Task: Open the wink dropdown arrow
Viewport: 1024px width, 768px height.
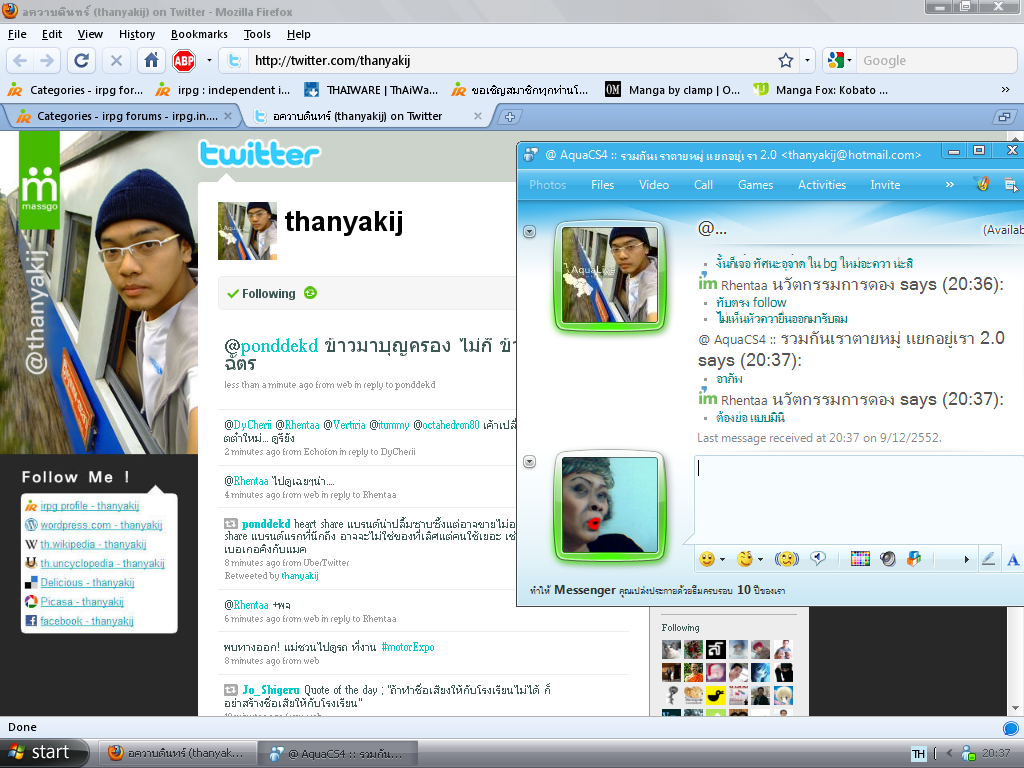Action: tap(761, 560)
